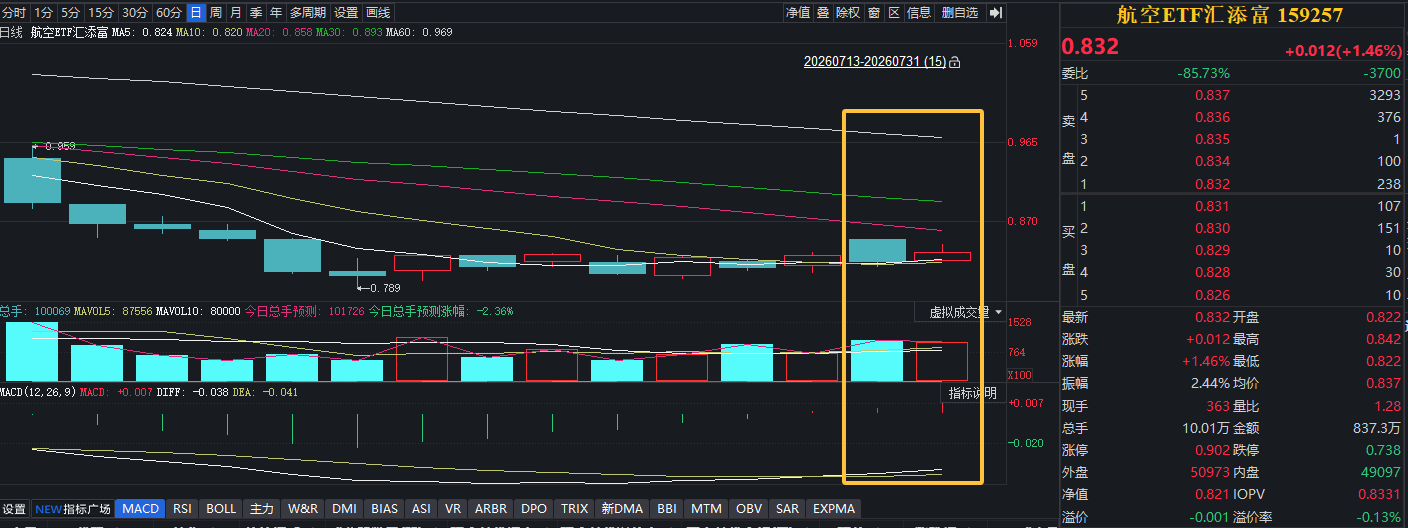
Task: Select the MTM indicator tab
Action: point(706,509)
